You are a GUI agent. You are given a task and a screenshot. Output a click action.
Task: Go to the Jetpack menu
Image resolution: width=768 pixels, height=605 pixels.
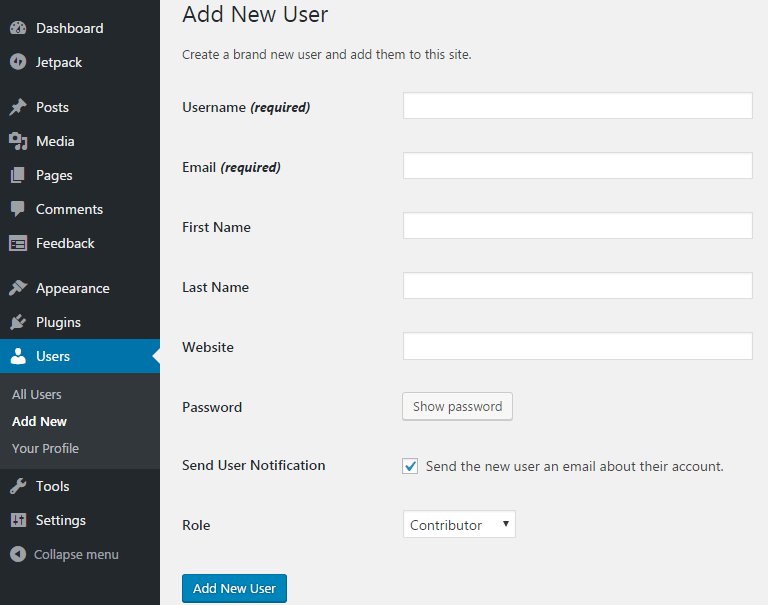pos(59,62)
